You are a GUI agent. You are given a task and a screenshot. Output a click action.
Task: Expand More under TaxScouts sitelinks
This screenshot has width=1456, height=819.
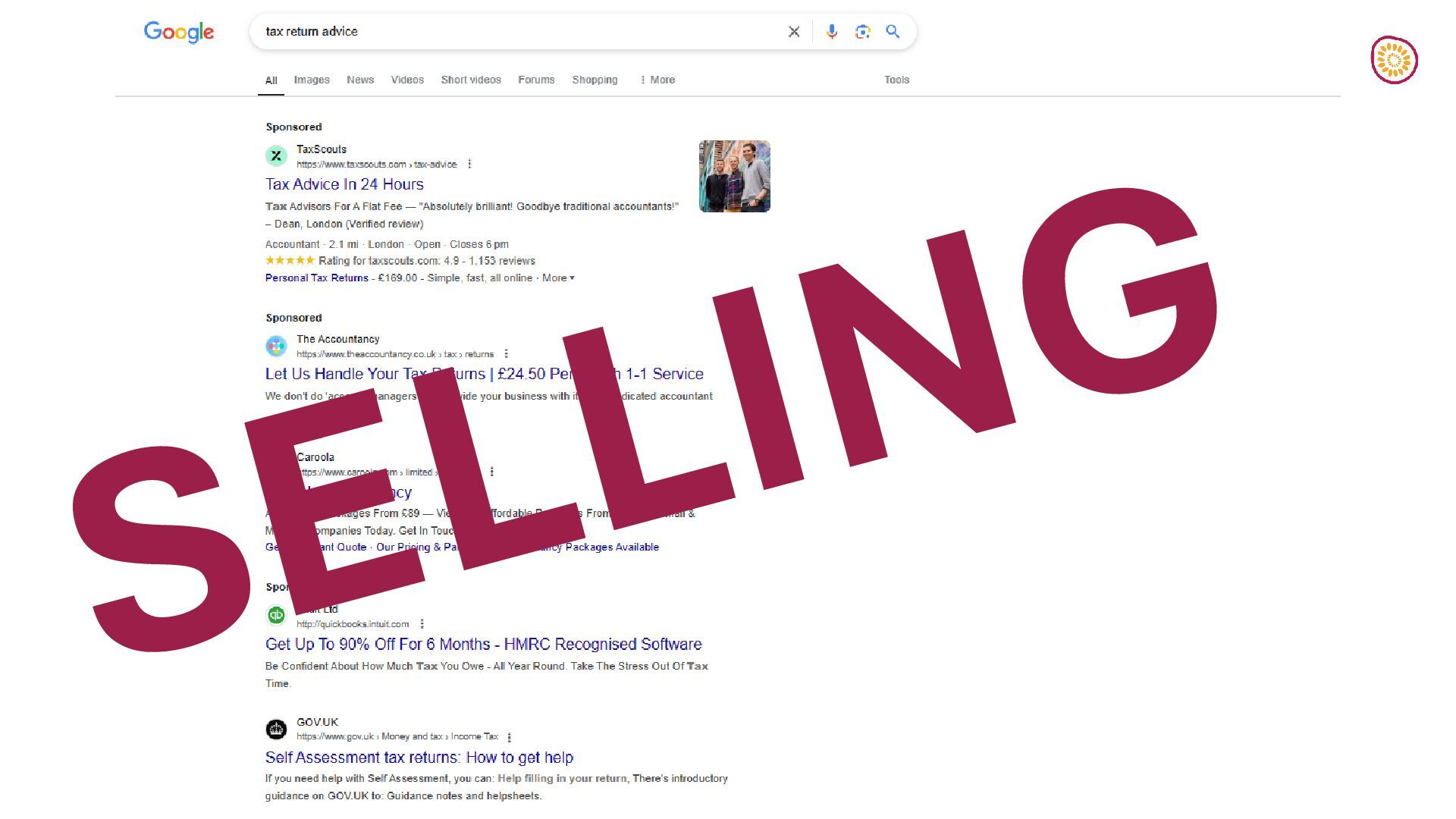click(558, 278)
